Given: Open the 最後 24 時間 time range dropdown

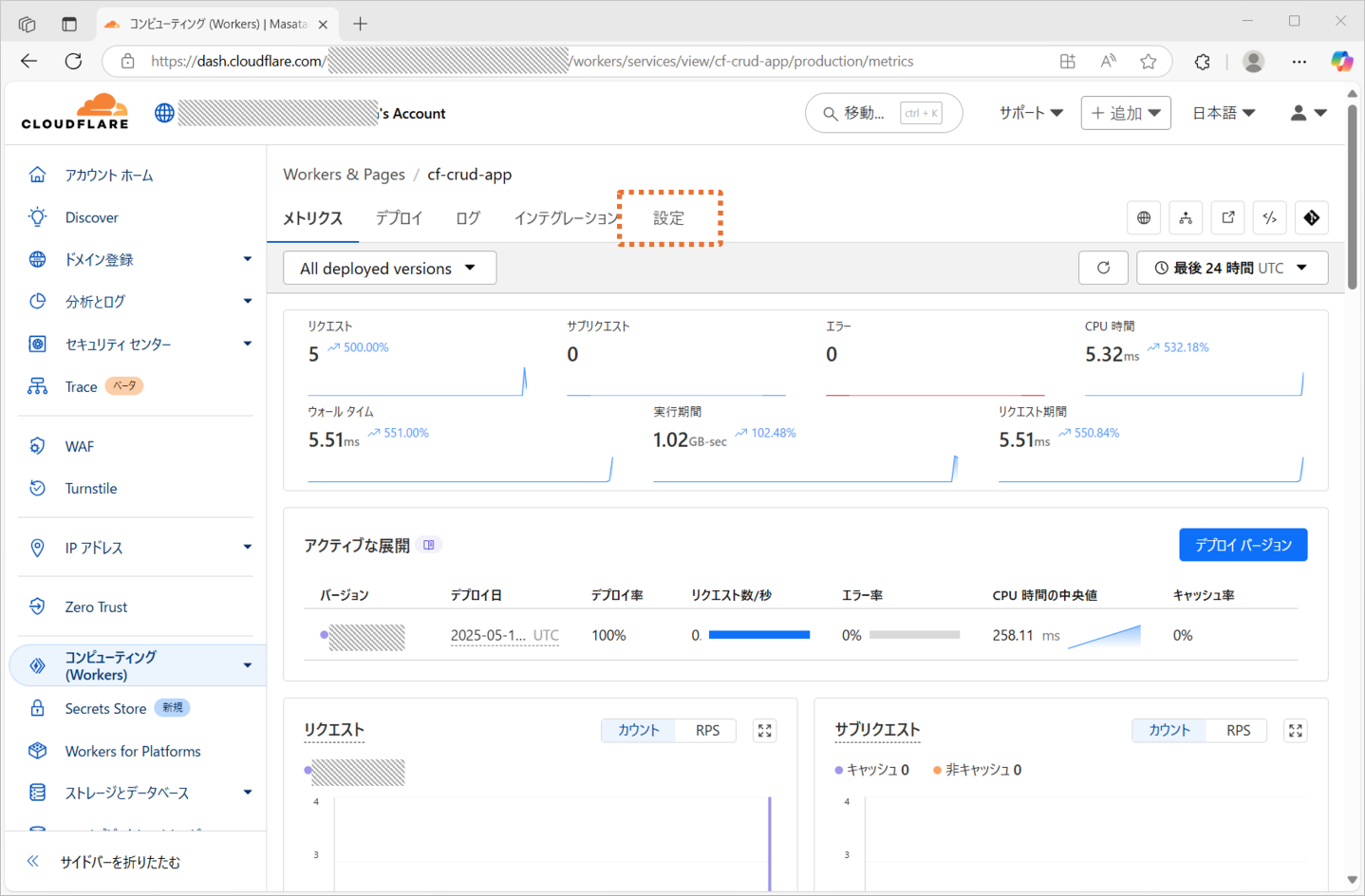Looking at the screenshot, I should [x=1232, y=268].
